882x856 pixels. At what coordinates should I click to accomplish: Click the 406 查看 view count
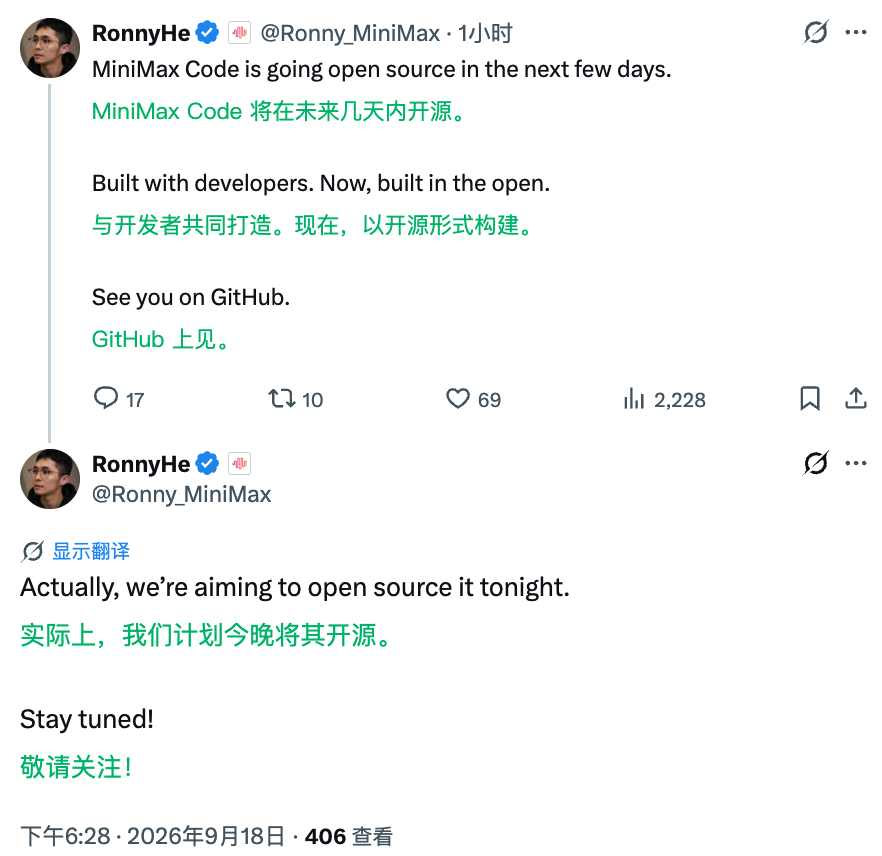click(x=348, y=836)
